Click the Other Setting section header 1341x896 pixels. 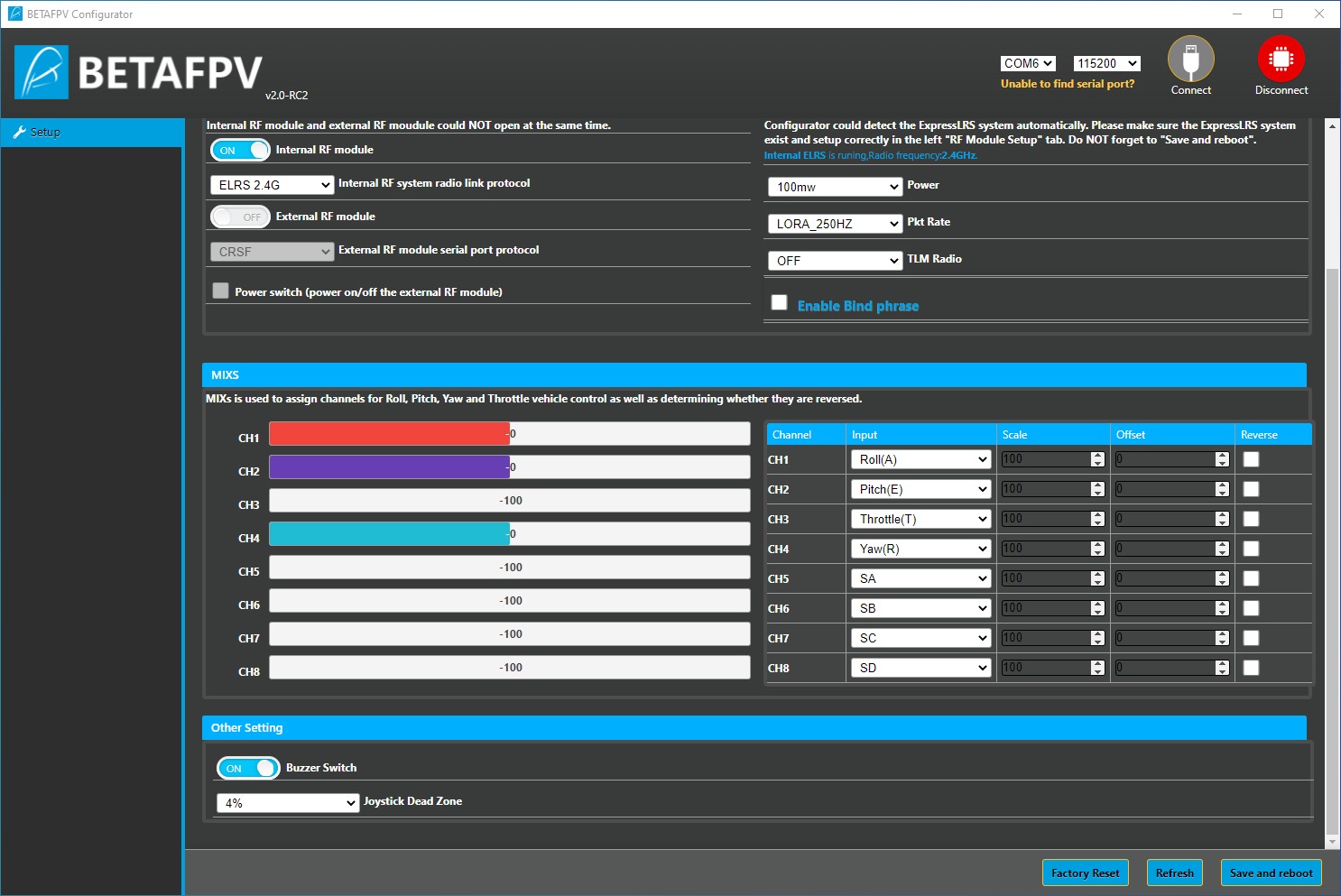click(754, 727)
